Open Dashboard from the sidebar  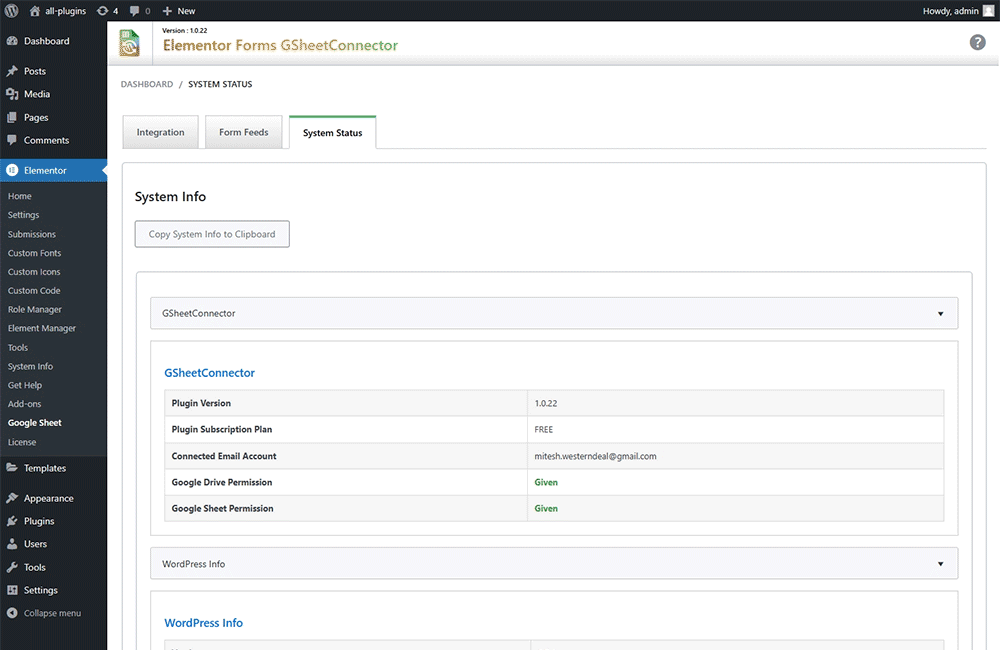[x=46, y=41]
